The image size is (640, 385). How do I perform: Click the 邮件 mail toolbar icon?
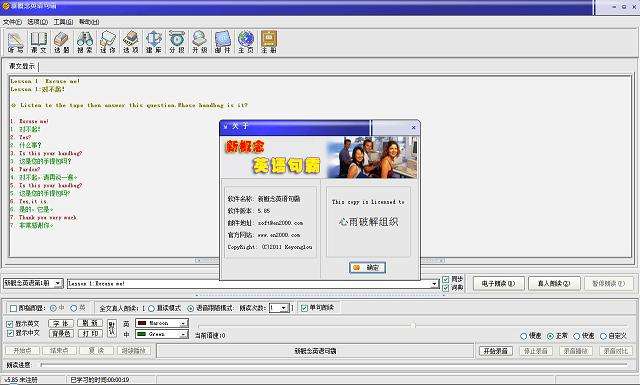pyautogui.click(x=223, y=42)
